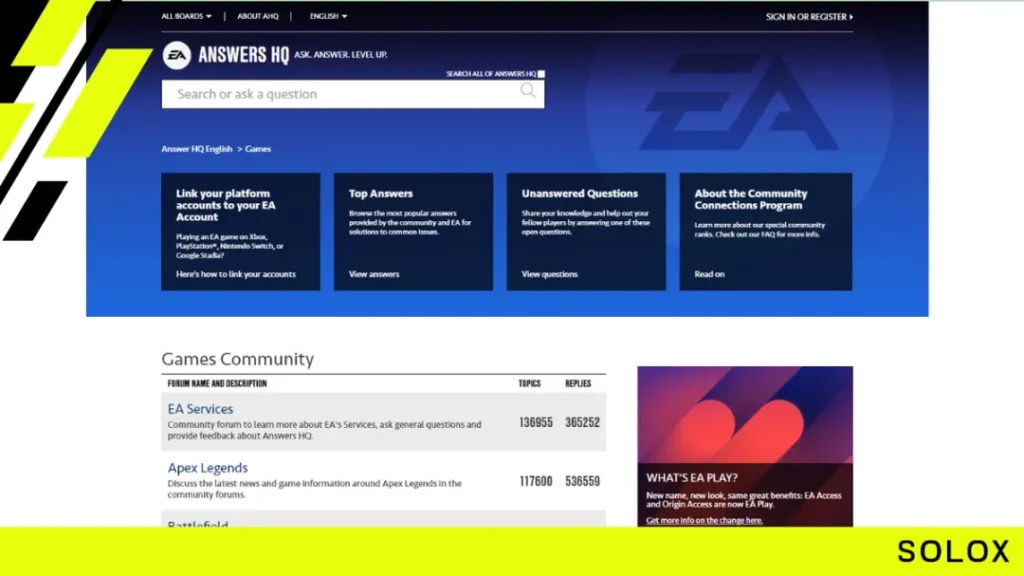1024x576 pixels.
Task: Click Read on in Community Connections card
Action: (x=709, y=274)
